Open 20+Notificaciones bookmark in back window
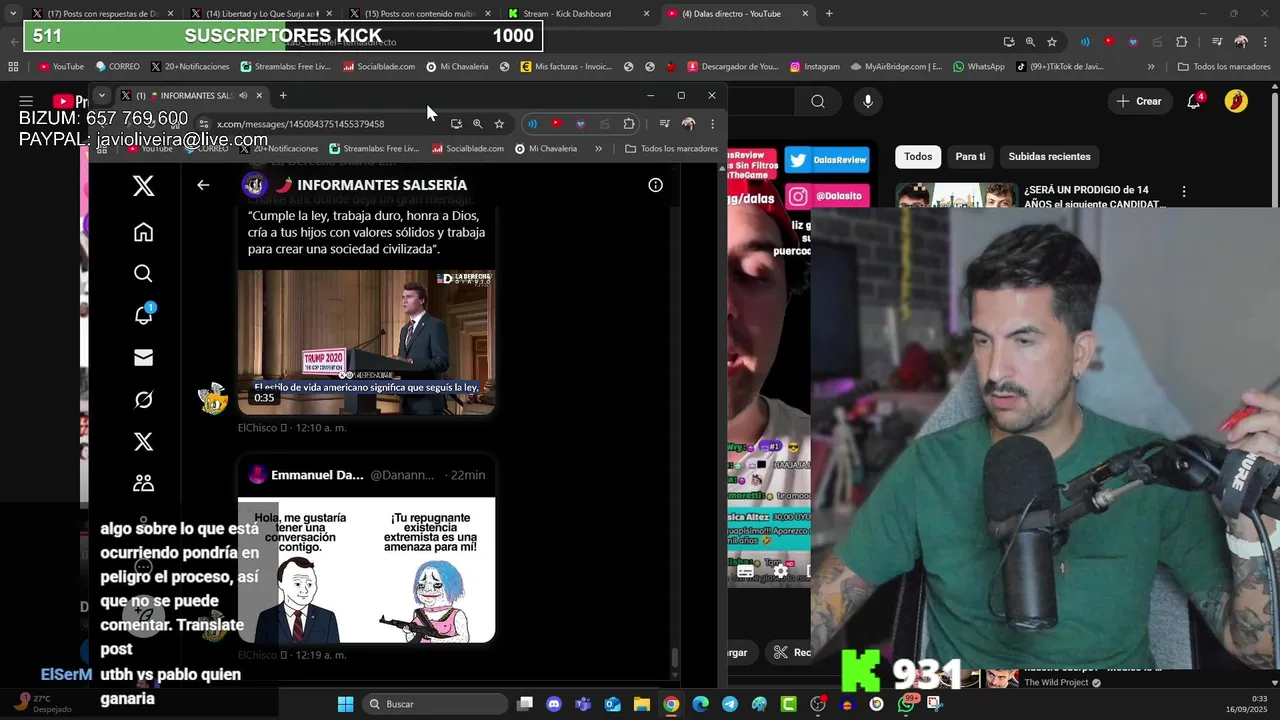The image size is (1280, 720). coord(189,67)
